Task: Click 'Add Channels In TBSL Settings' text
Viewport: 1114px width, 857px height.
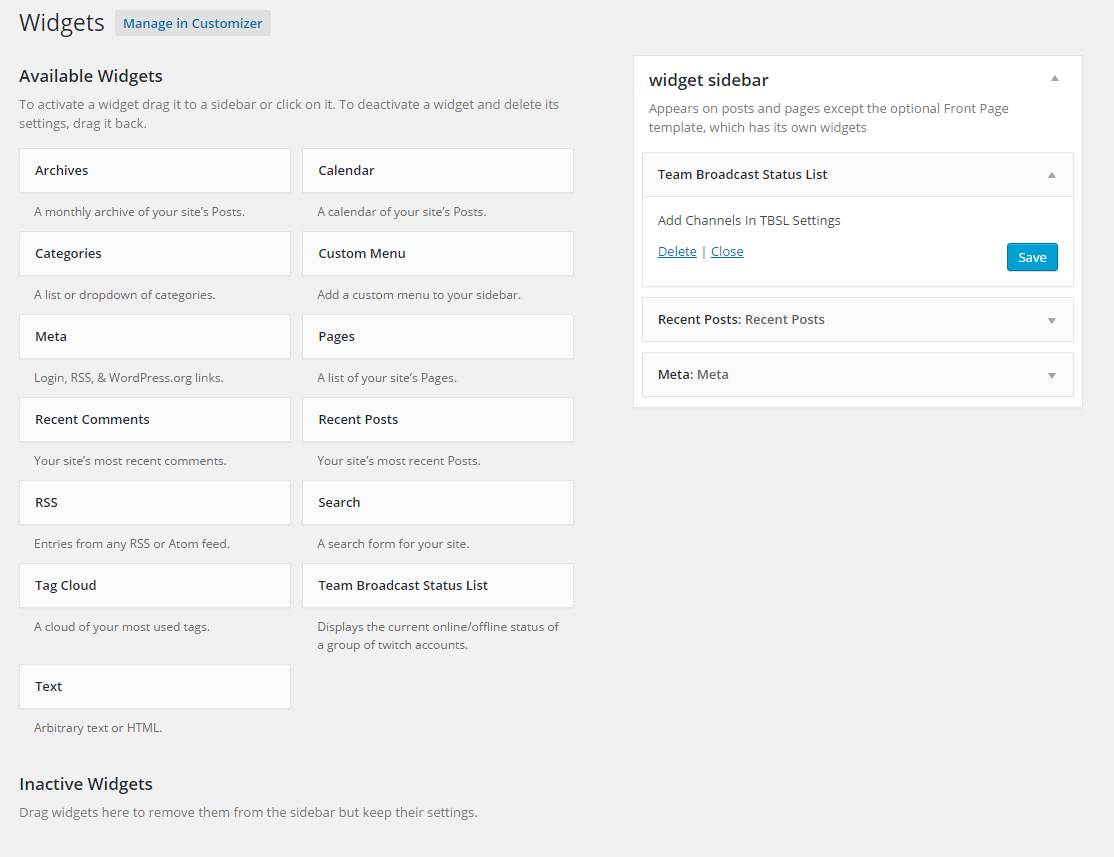Action: click(749, 220)
